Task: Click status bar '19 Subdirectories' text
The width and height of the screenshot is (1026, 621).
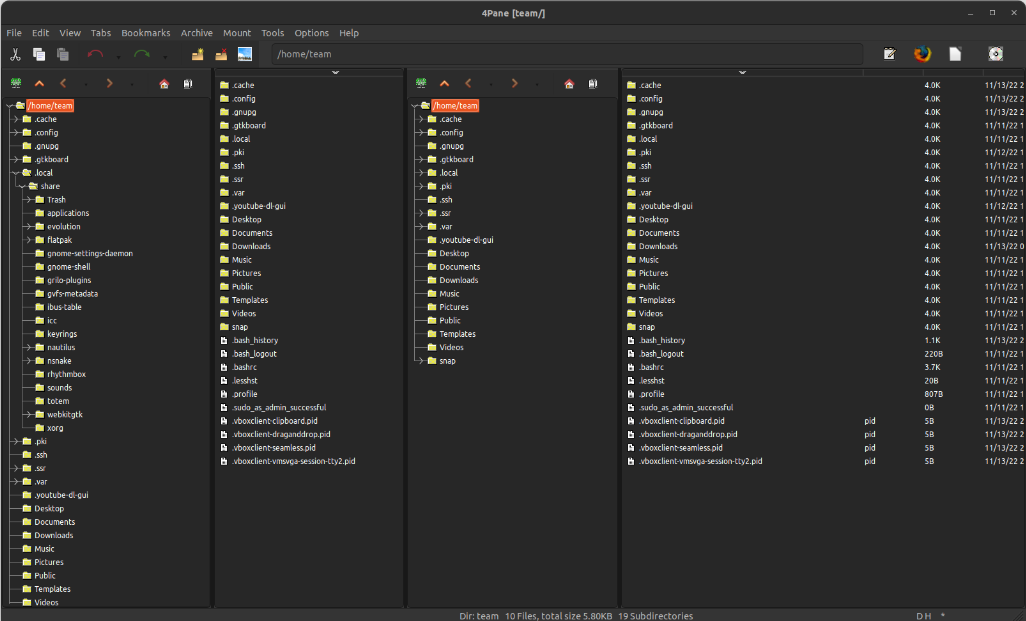Action: tap(655, 616)
